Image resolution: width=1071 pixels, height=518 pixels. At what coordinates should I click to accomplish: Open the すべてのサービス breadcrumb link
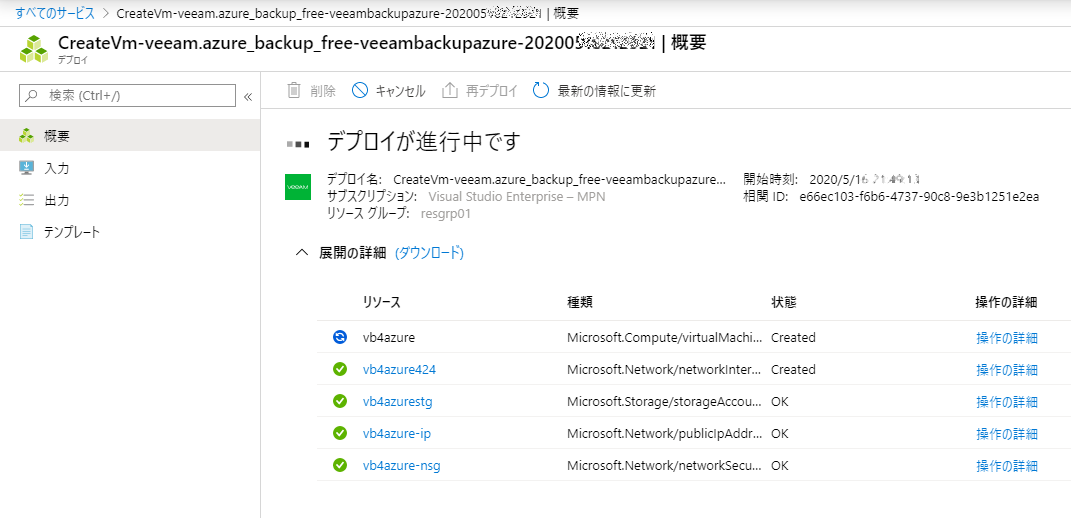[55, 12]
